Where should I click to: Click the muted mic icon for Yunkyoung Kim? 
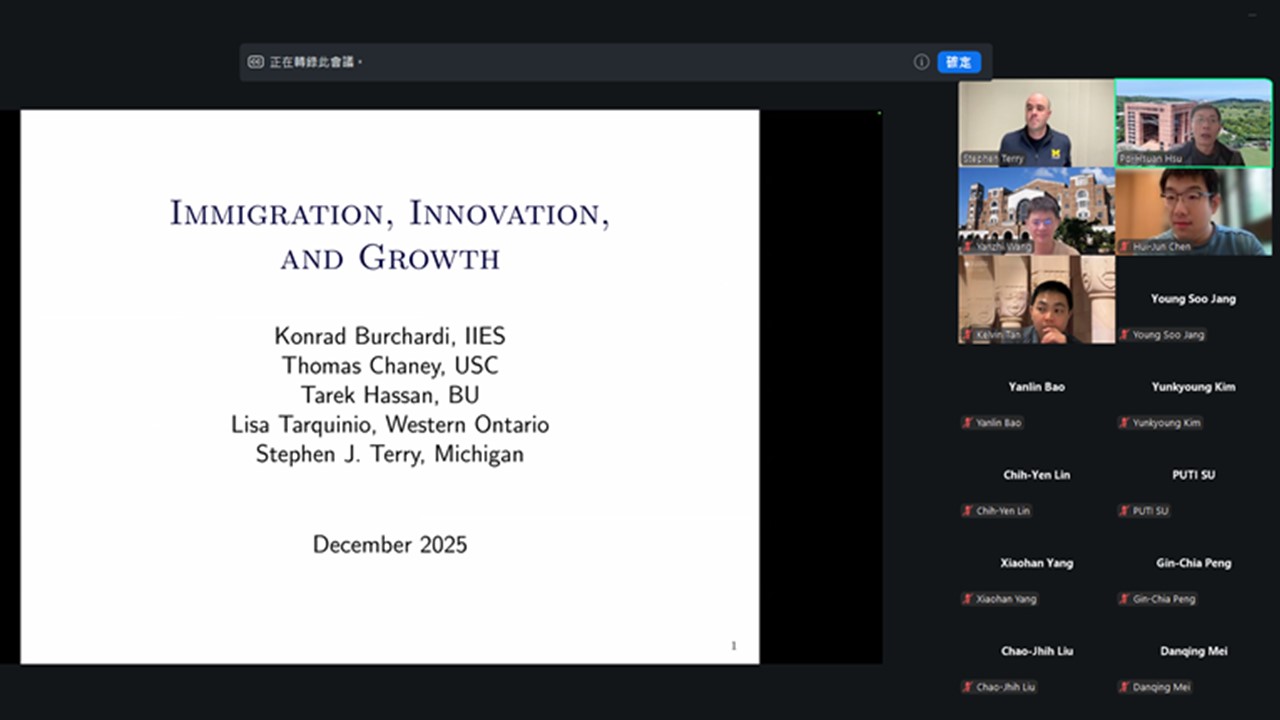click(x=1125, y=423)
